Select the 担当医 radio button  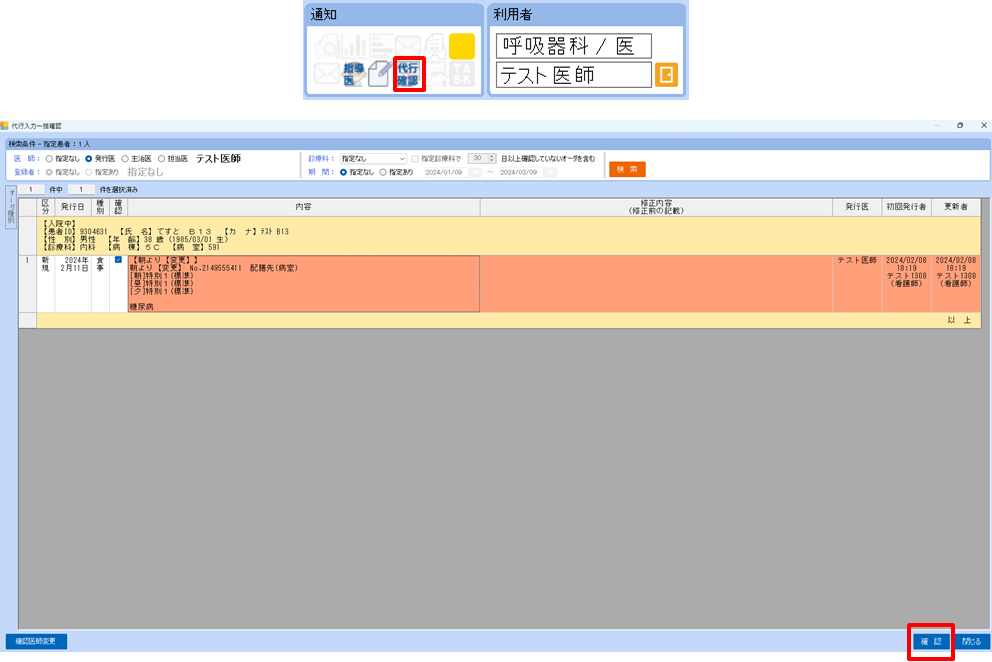click(161, 159)
